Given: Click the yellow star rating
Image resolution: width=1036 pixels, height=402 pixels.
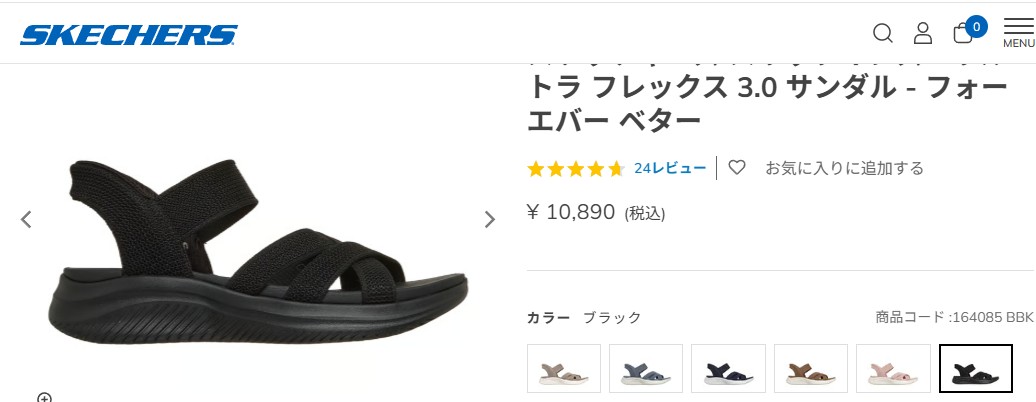Looking at the screenshot, I should coord(576,168).
